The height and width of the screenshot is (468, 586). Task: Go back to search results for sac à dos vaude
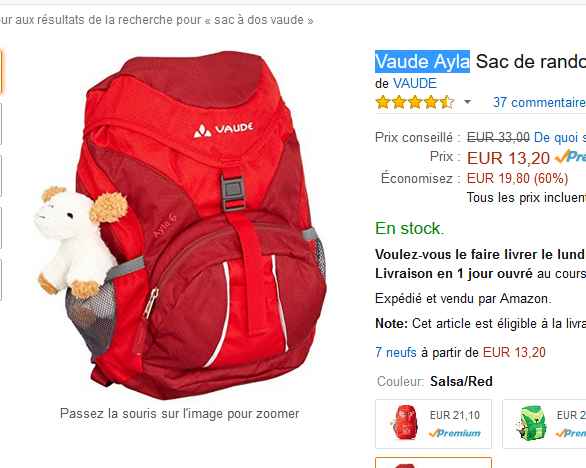156,19
